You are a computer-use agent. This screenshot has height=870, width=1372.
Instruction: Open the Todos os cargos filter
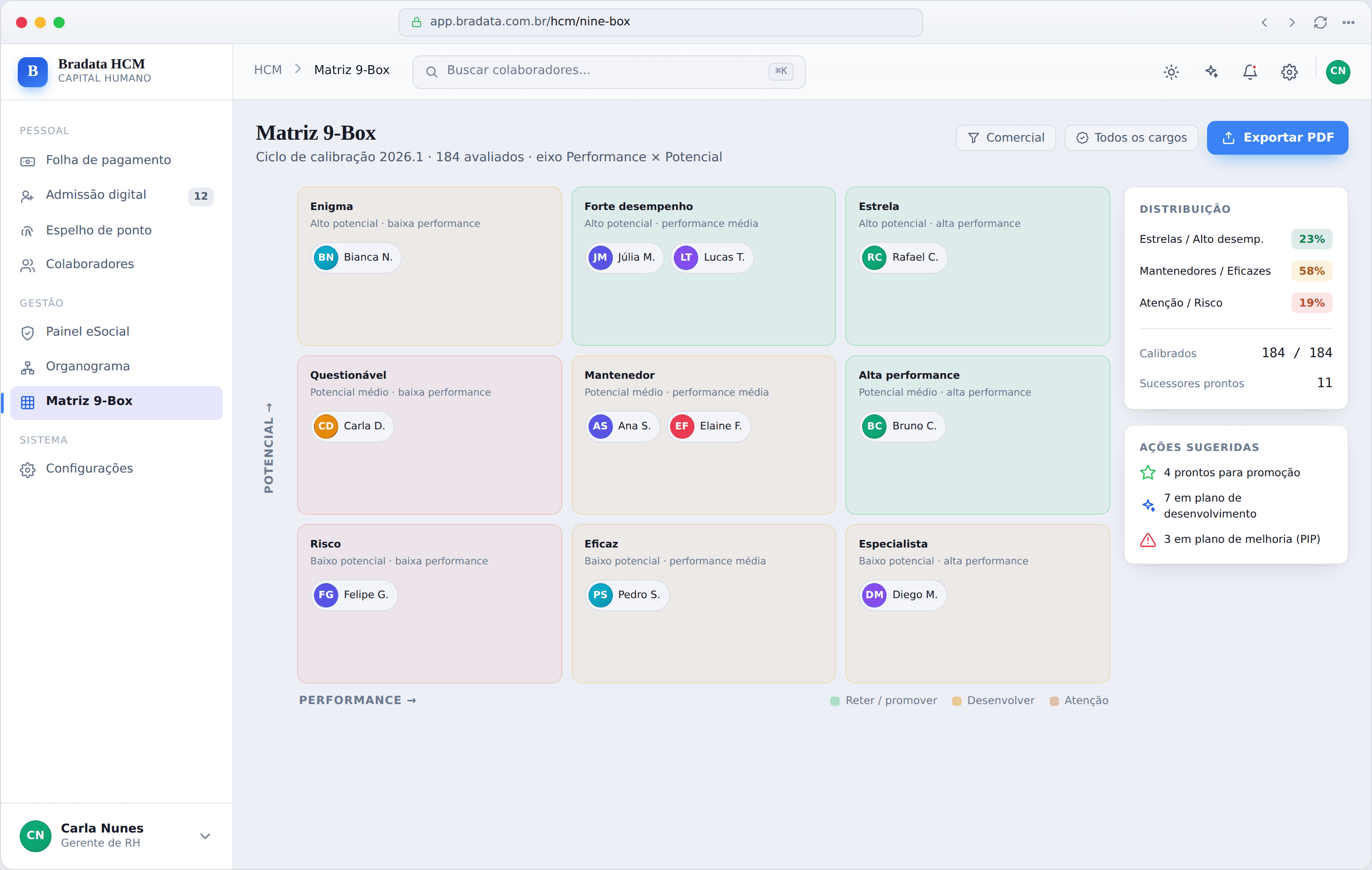(1131, 138)
